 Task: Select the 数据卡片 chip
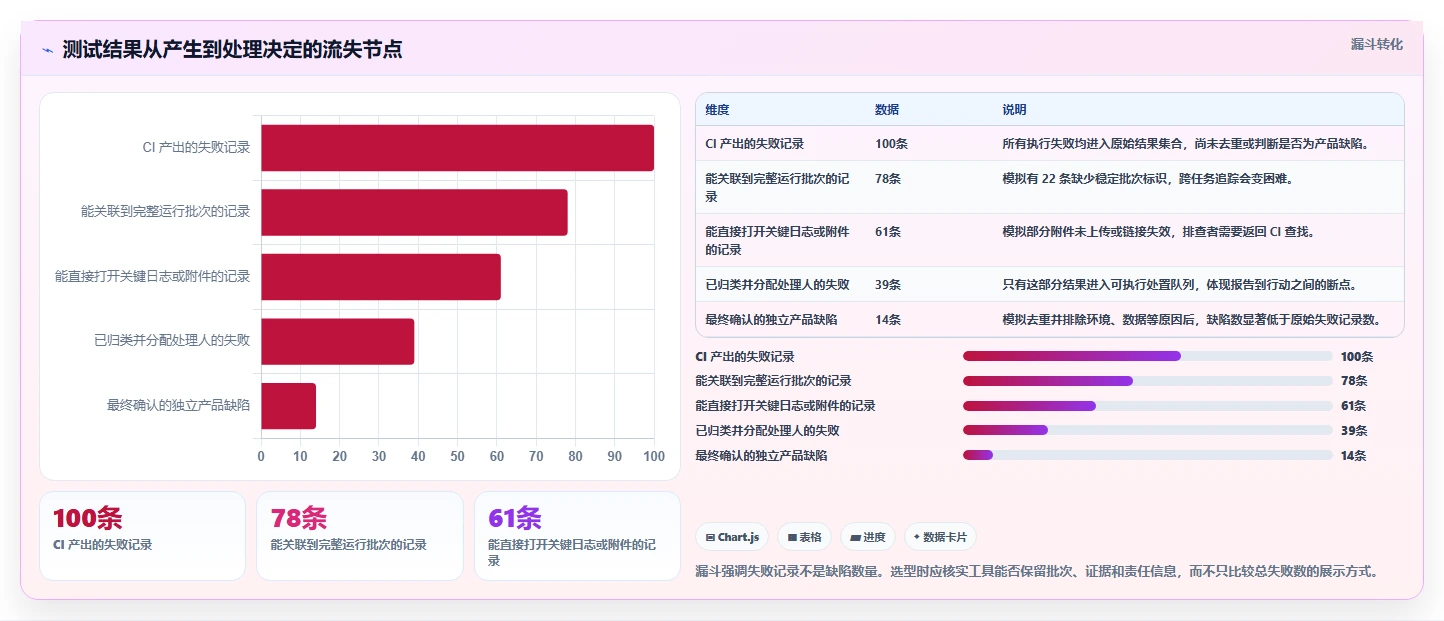coord(940,537)
